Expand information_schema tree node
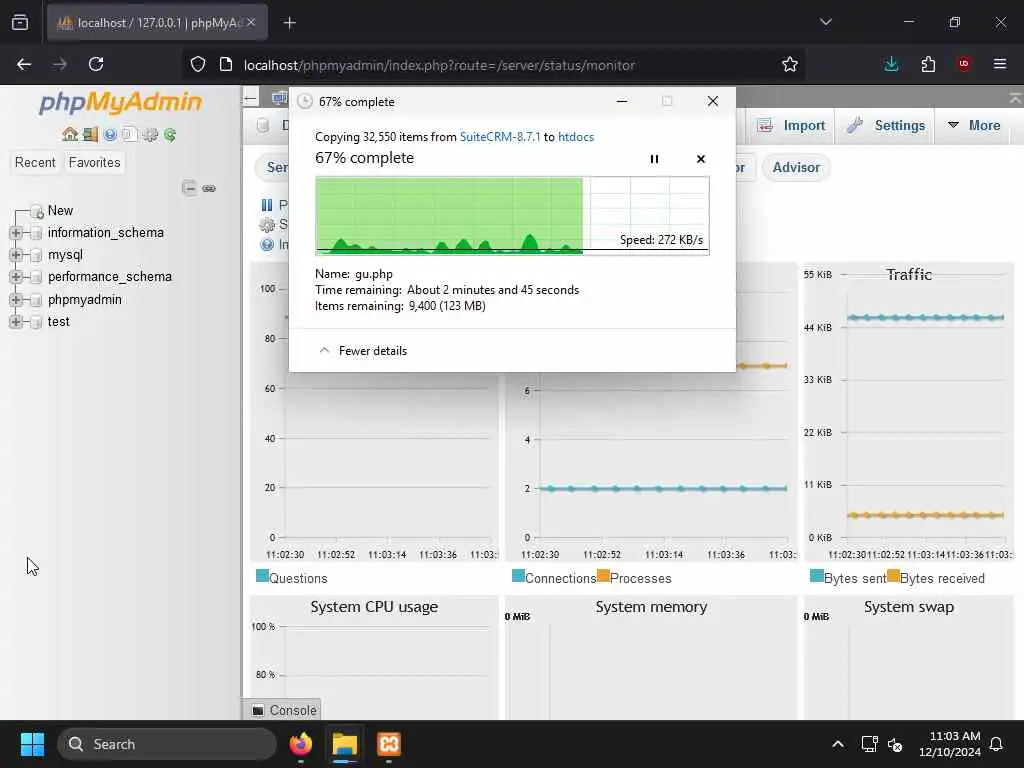 [16, 233]
